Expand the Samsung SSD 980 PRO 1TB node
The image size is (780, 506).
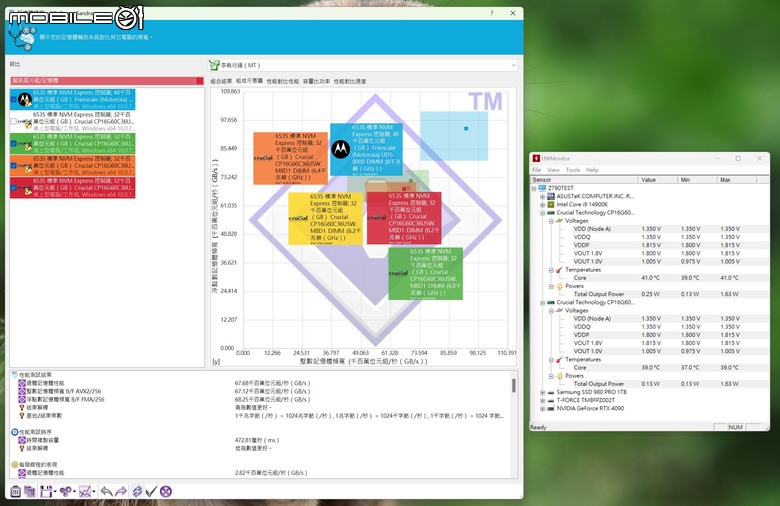coord(542,392)
